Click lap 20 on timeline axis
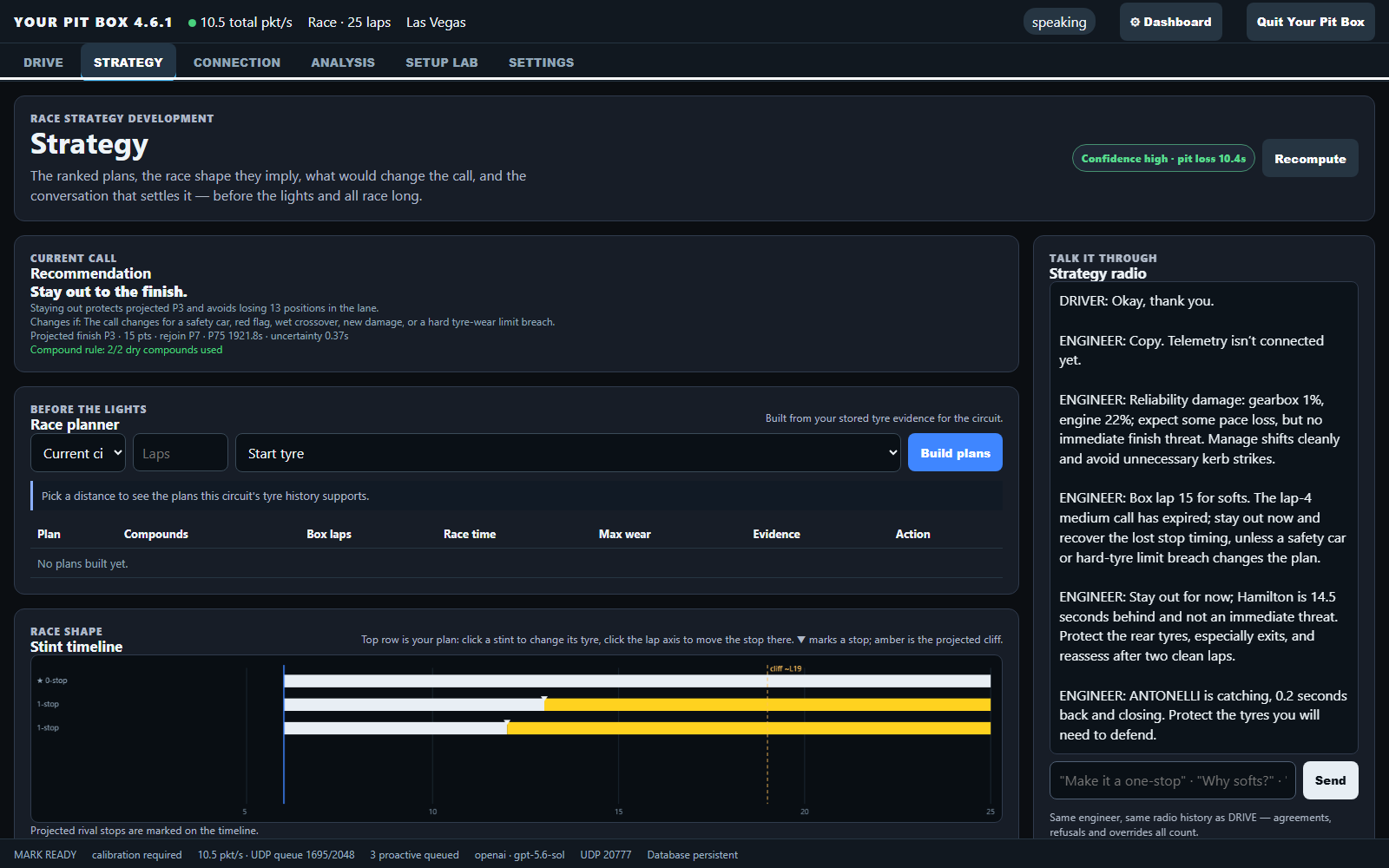 (x=804, y=812)
